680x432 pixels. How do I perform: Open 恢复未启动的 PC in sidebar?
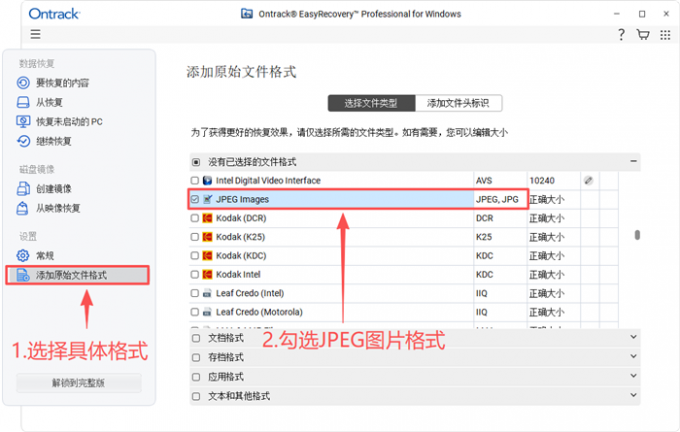(69, 122)
